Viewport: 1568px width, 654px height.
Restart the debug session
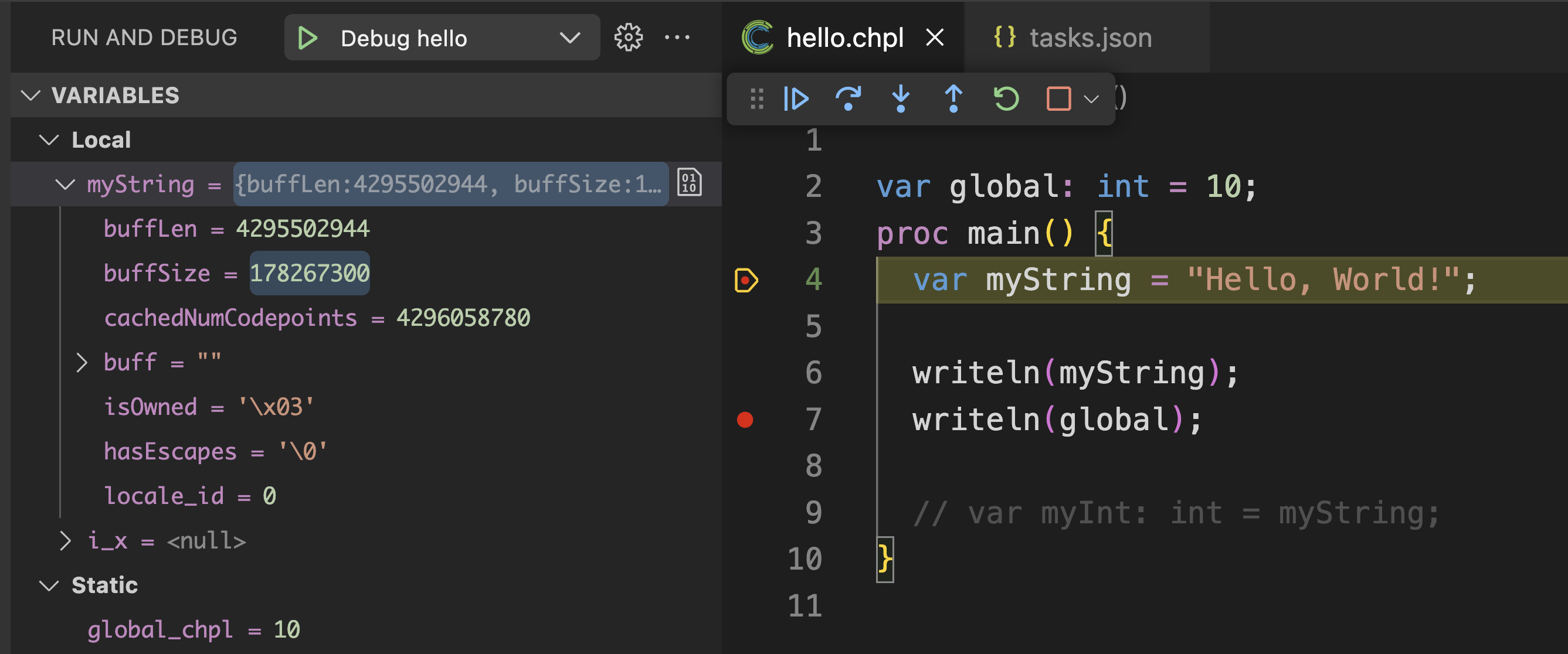pos(1006,98)
